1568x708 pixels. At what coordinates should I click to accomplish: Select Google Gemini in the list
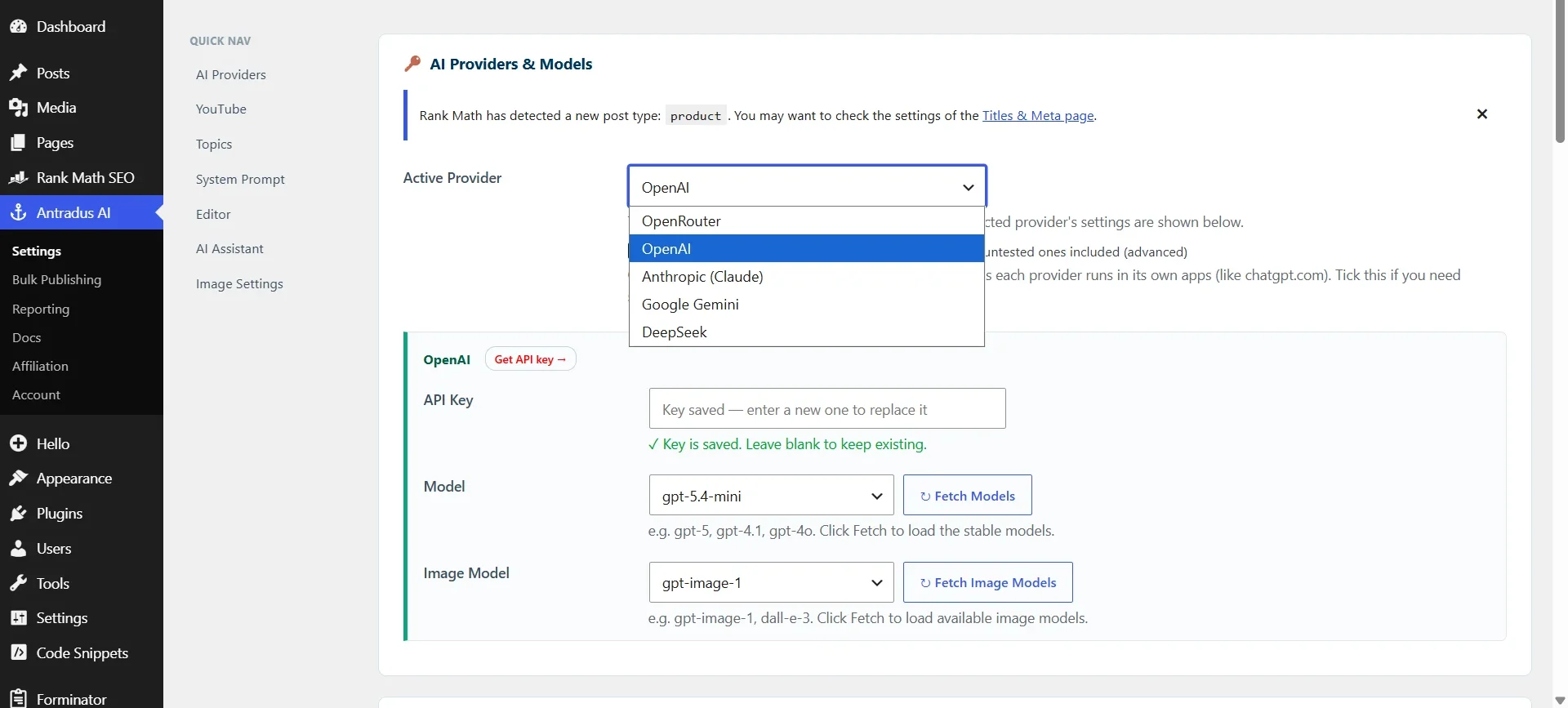(807, 305)
